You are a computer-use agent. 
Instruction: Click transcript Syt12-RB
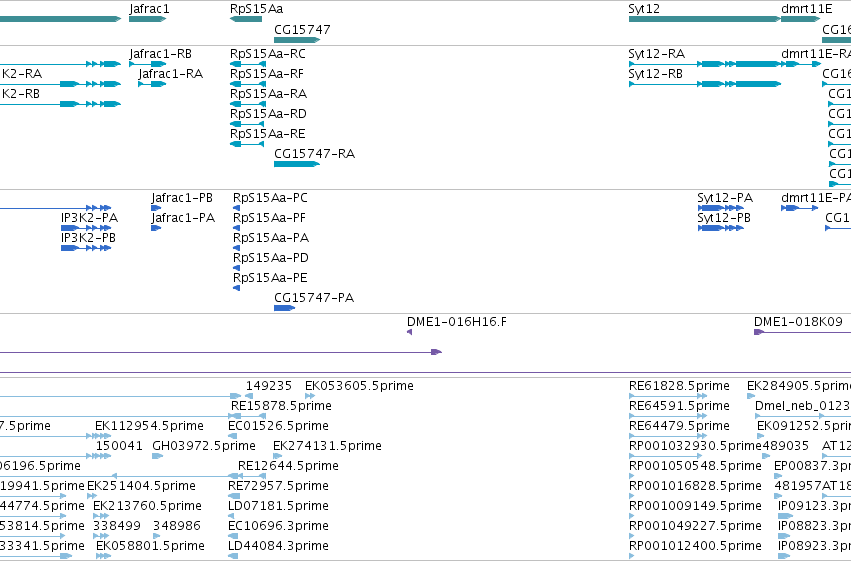coord(704,84)
